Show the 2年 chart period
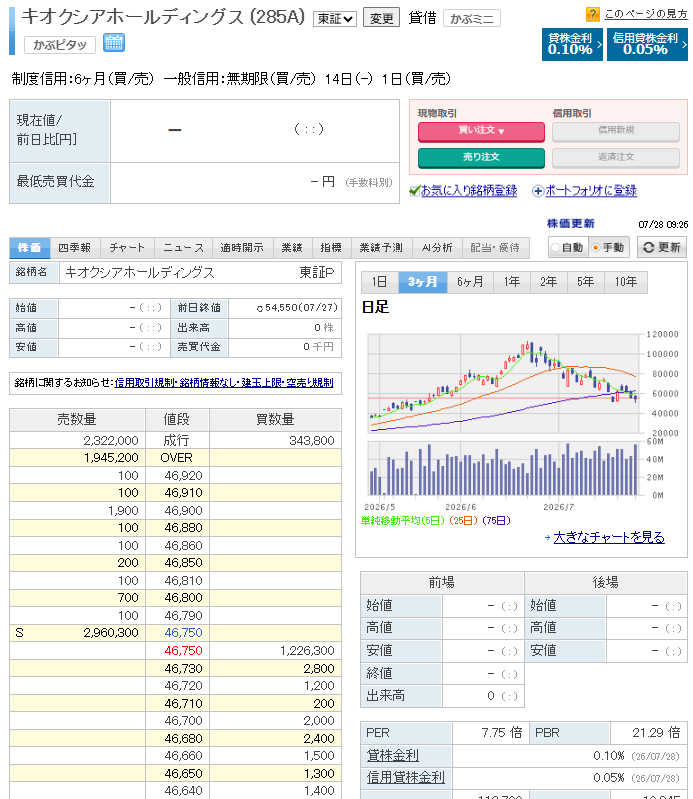Image resolution: width=693 pixels, height=799 pixels. [x=549, y=282]
